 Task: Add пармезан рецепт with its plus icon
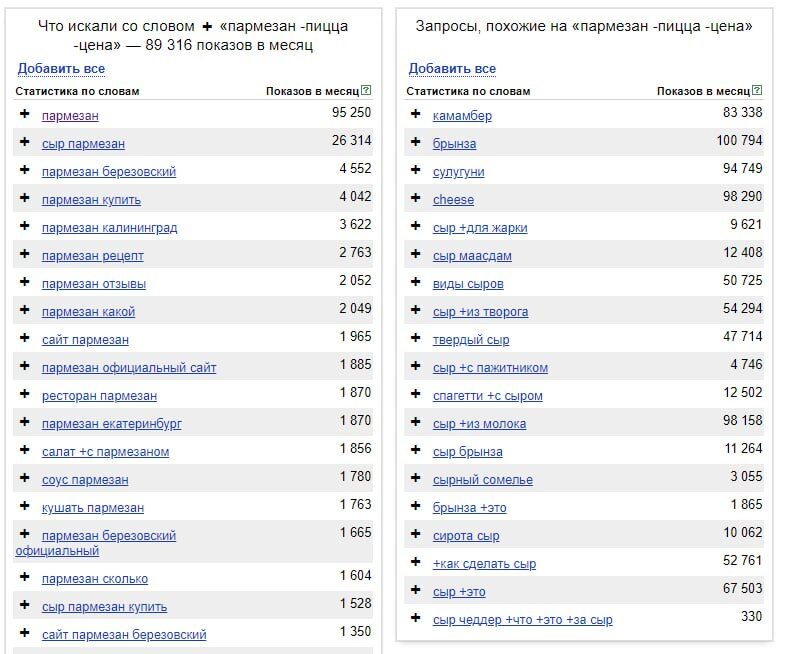click(25, 254)
